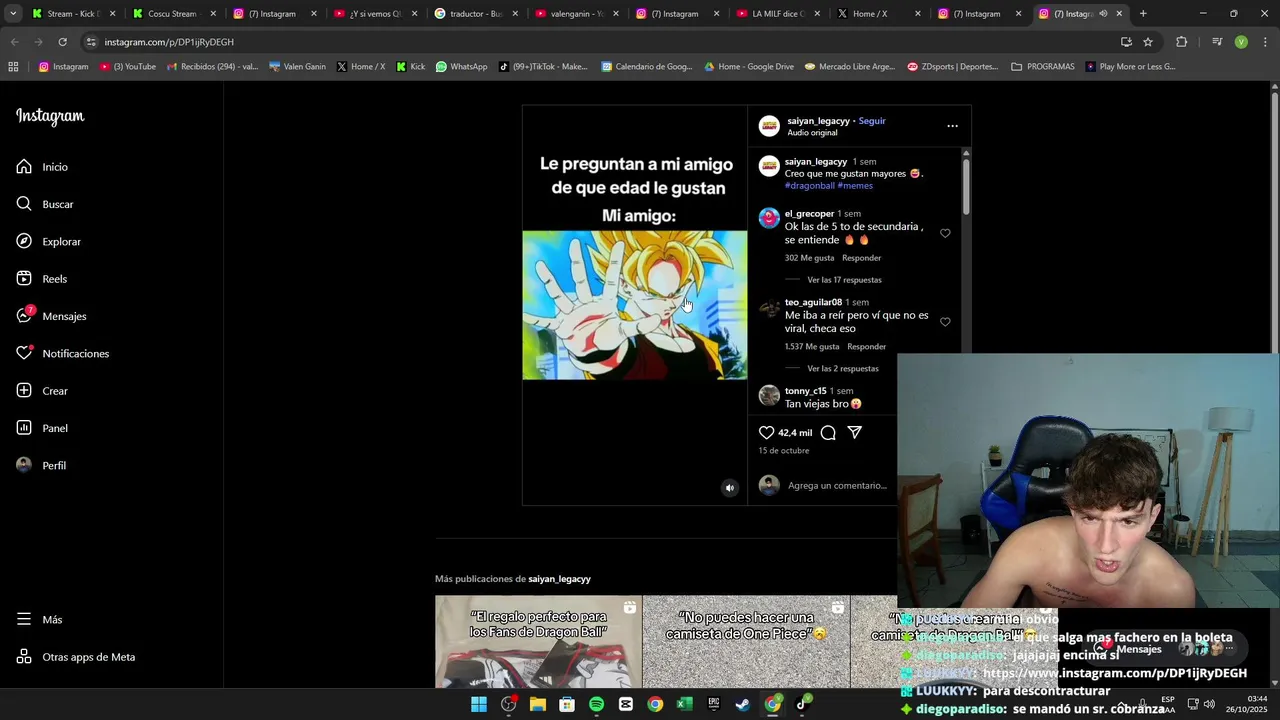
Task: Open WhatsApp bookmark
Action: click(461, 67)
